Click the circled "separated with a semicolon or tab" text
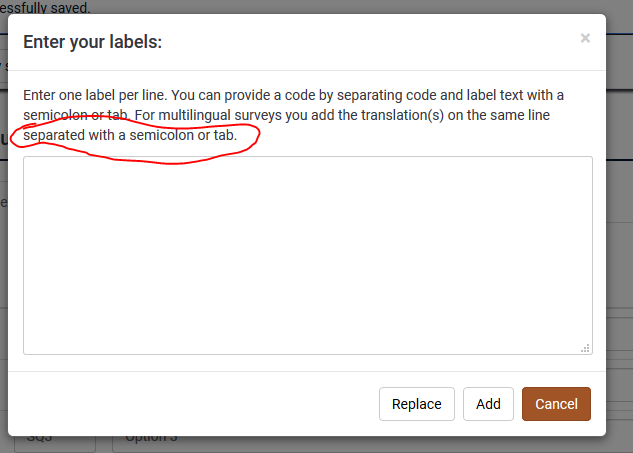633x453 pixels. [130, 135]
